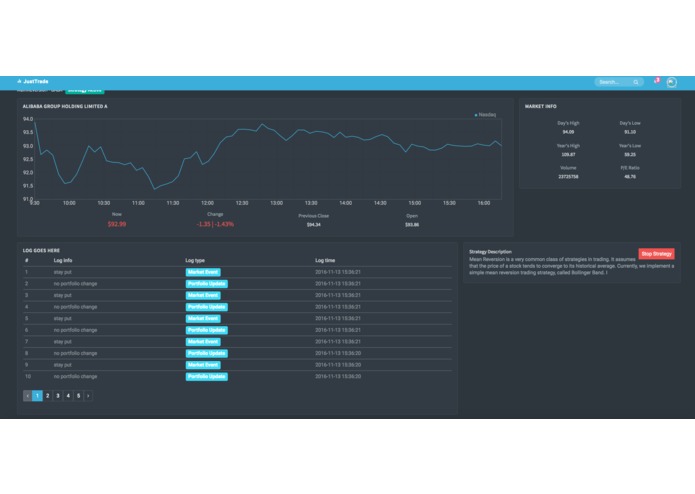
Task: Click the Year's High value
Action: [x=568, y=155]
